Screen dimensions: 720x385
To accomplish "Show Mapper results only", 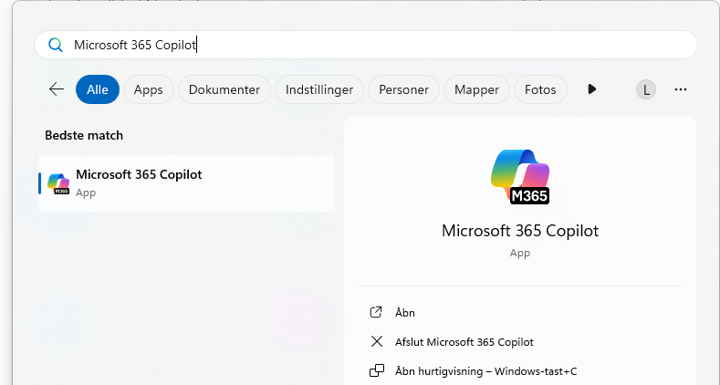I will coord(477,90).
